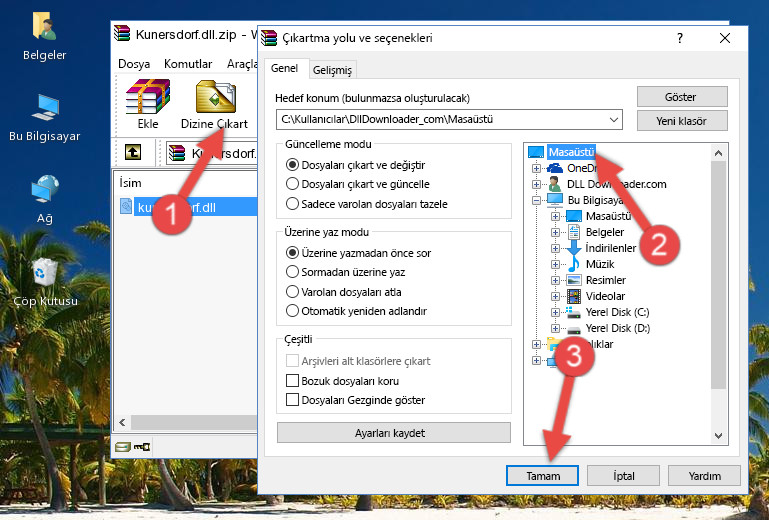Image resolution: width=769 pixels, height=520 pixels.
Task: Expand the OneDrive tree node
Action: coord(537,168)
